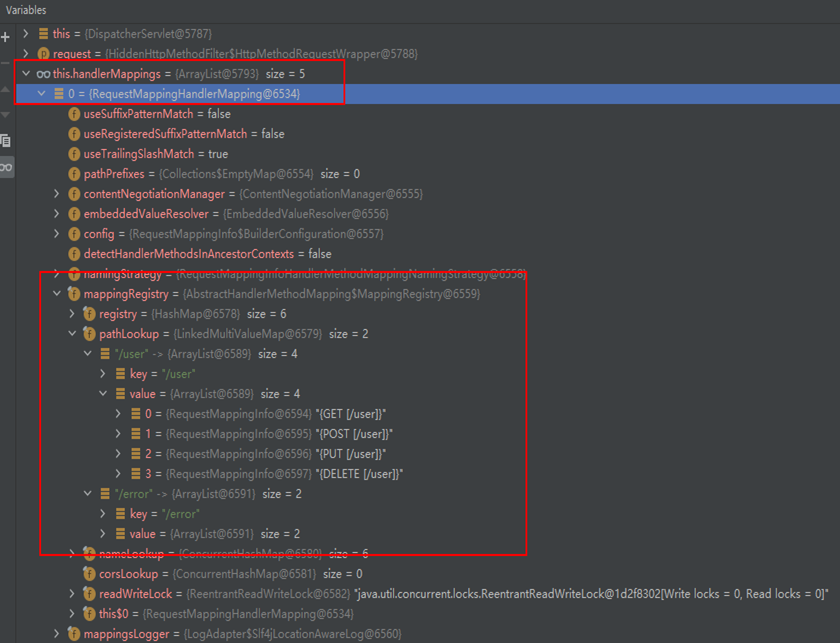Click the field icon of mappingsLogger
840x643 pixels.
coord(74,634)
